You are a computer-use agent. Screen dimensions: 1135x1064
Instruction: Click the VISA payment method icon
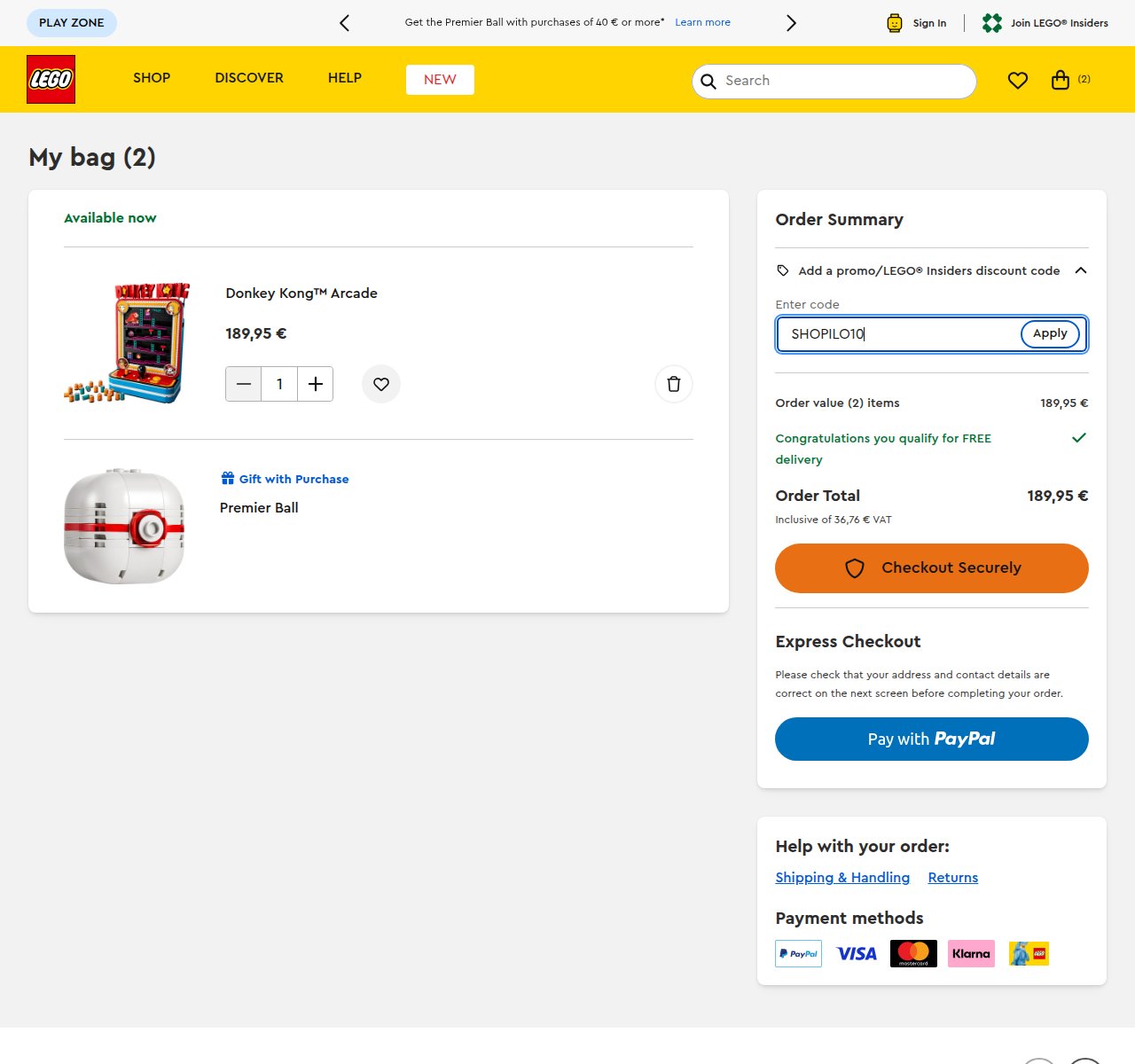pyautogui.click(x=857, y=953)
